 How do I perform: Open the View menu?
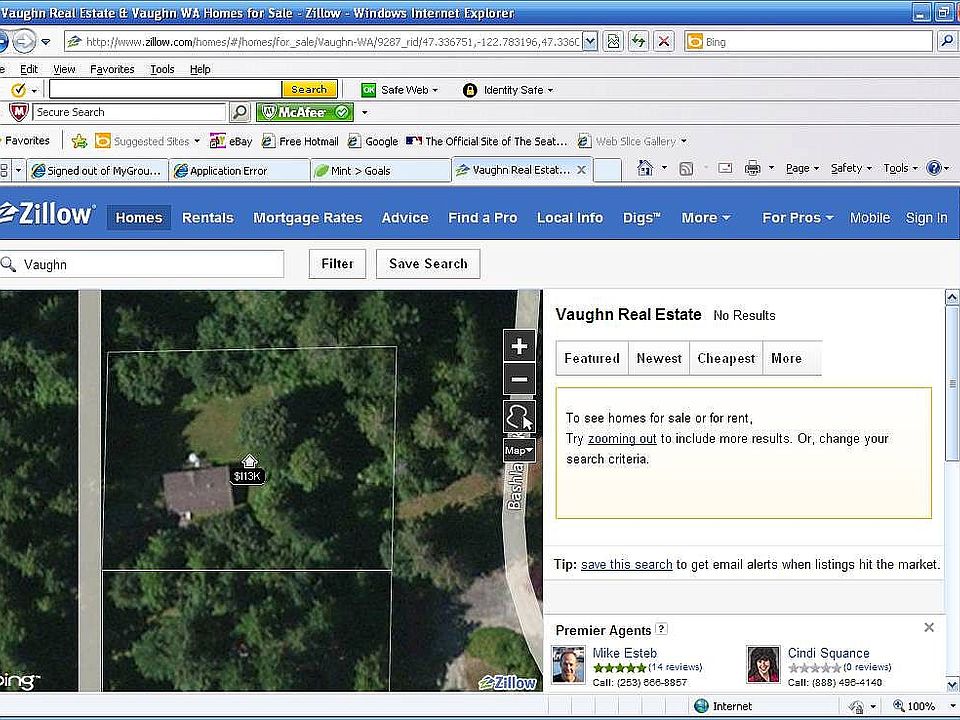[x=64, y=69]
